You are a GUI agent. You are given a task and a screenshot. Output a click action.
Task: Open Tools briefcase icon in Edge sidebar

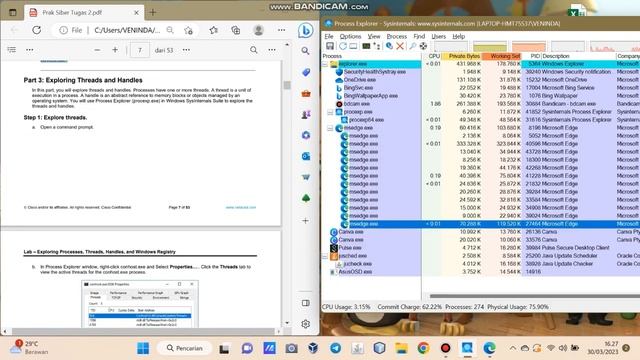coord(306,93)
